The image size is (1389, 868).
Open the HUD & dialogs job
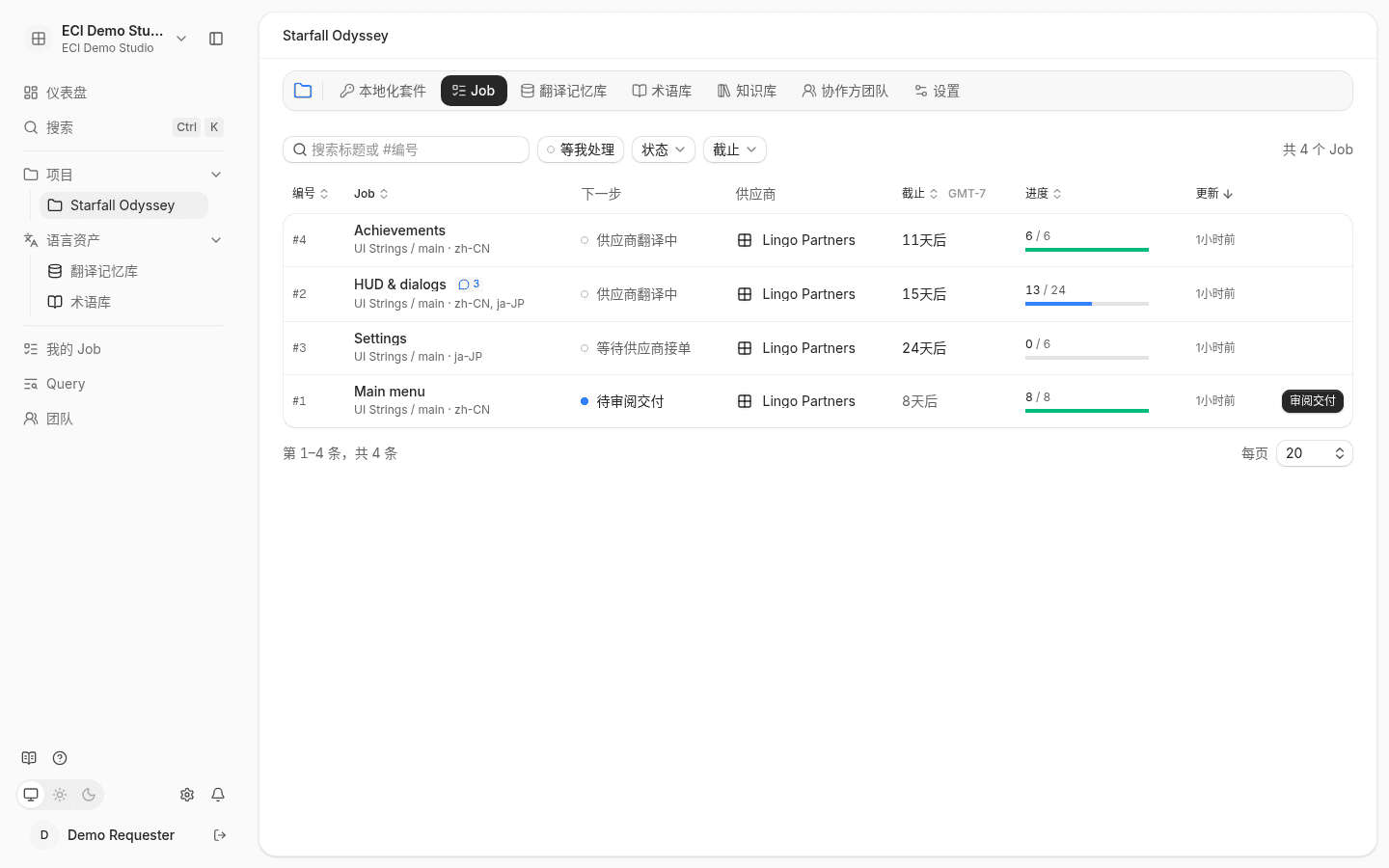[400, 285]
